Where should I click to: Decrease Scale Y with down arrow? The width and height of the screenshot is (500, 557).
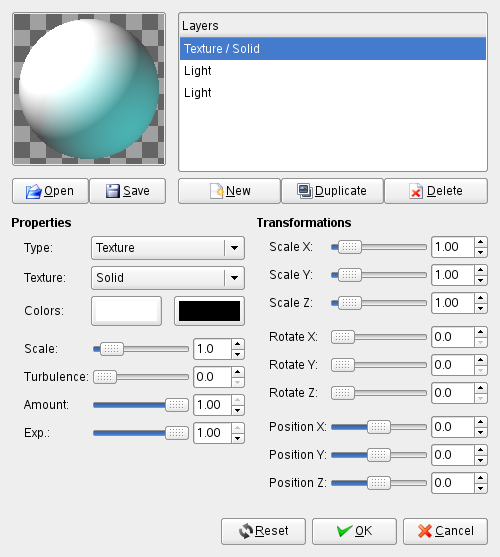(480, 280)
